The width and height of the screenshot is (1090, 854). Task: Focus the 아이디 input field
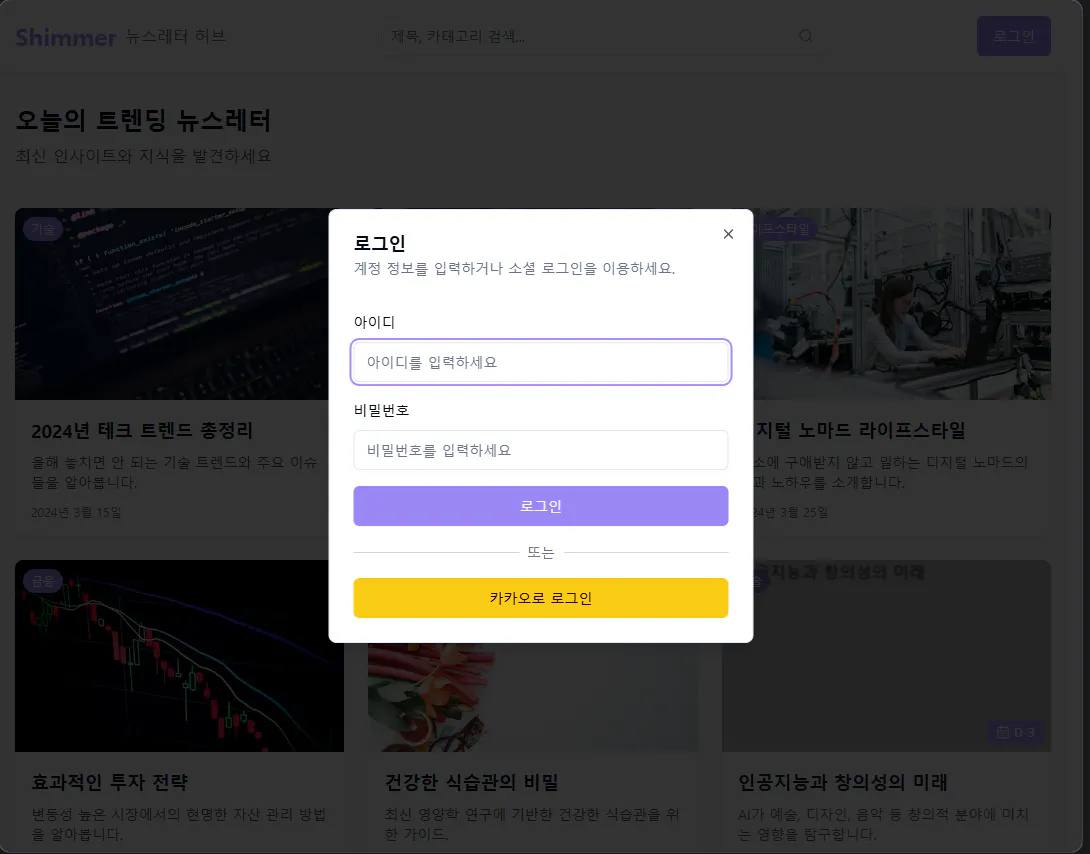541,362
